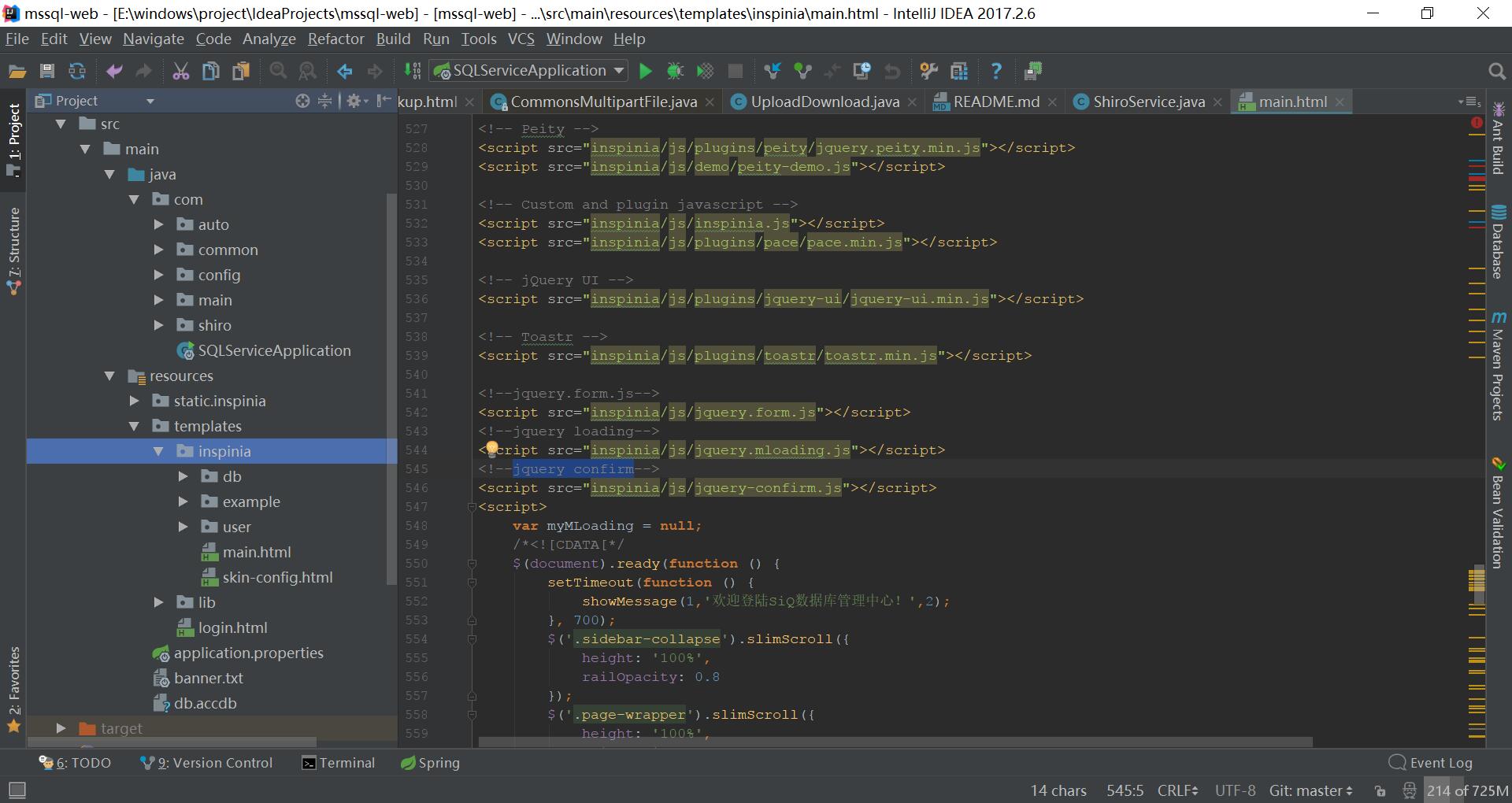This screenshot has height=803, width=1512.
Task: Click the Show History clock icon
Action: 862,72
